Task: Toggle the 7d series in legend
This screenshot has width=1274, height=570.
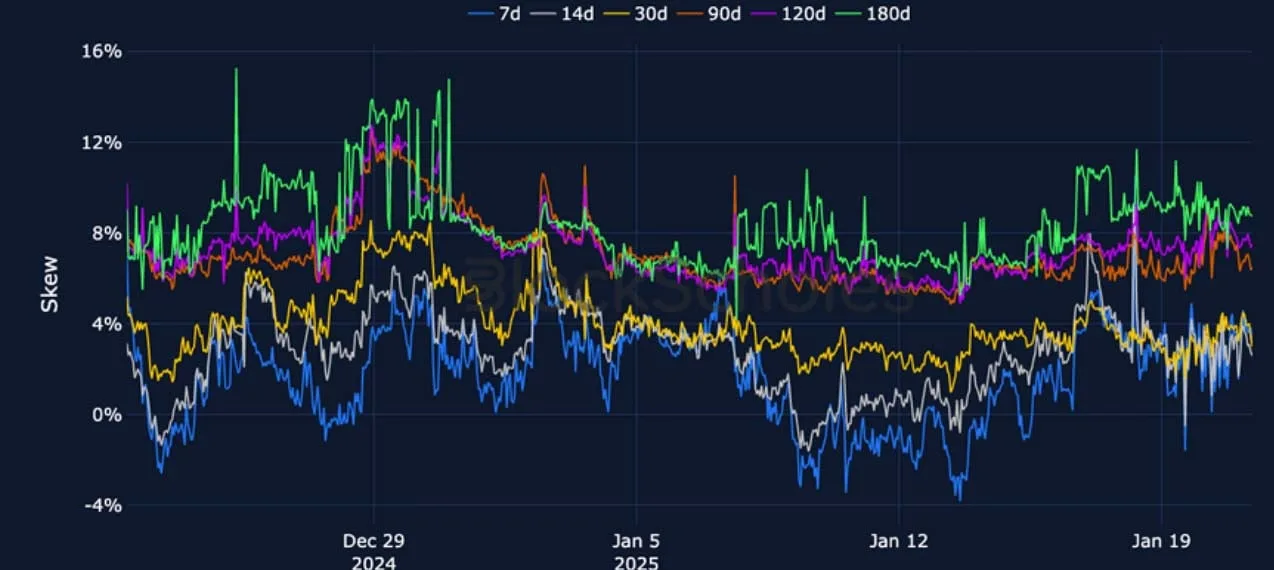Action: point(494,13)
